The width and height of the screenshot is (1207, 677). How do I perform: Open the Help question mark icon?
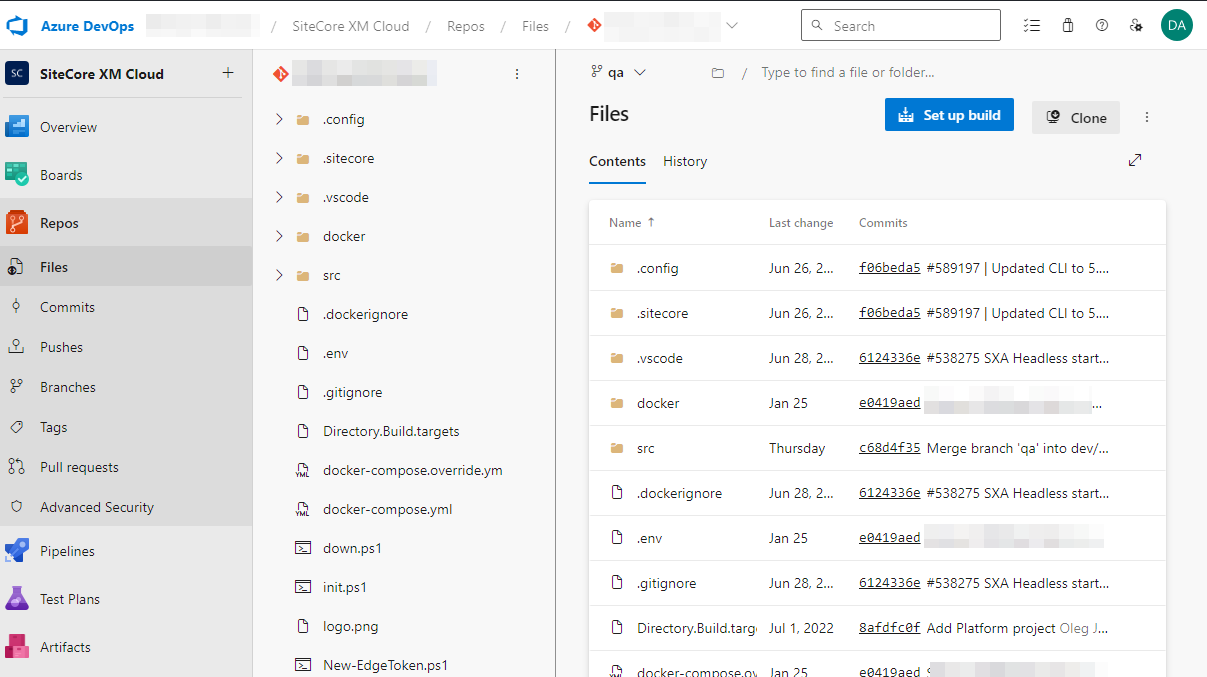pyautogui.click(x=1102, y=24)
